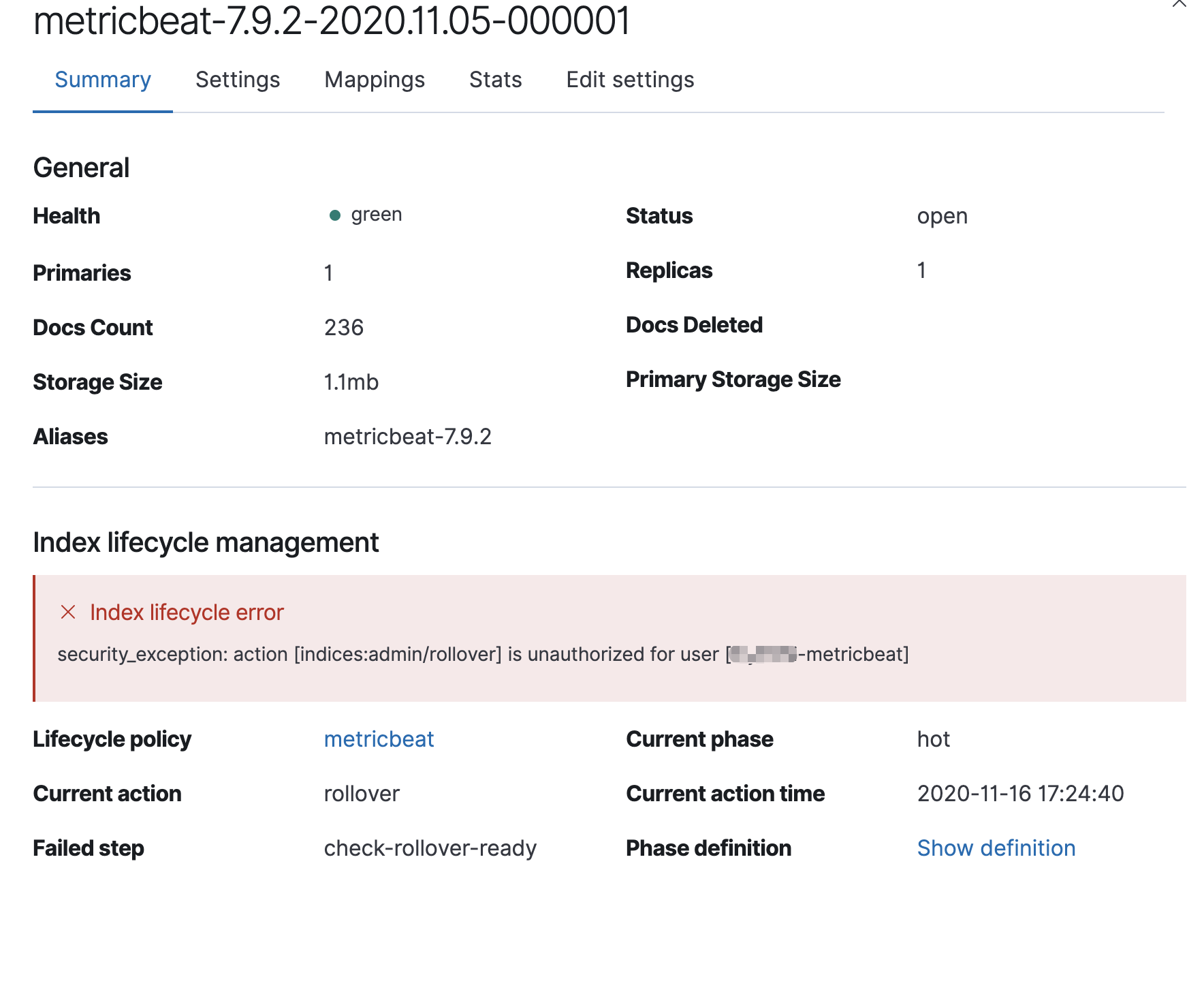Click the 'Replicas' label

669,270
